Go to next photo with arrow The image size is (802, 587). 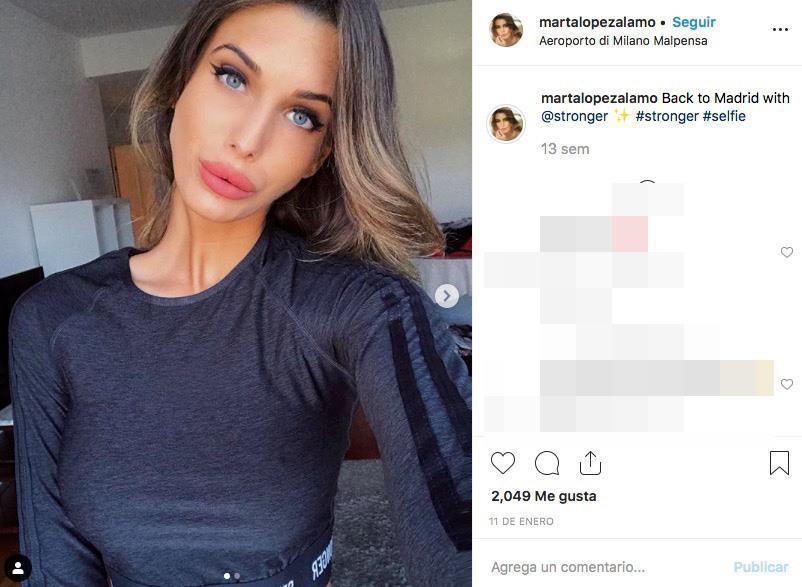tap(447, 296)
